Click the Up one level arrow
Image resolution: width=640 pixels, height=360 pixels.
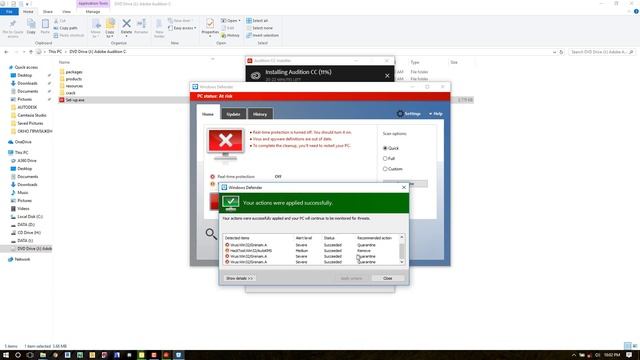point(31,52)
